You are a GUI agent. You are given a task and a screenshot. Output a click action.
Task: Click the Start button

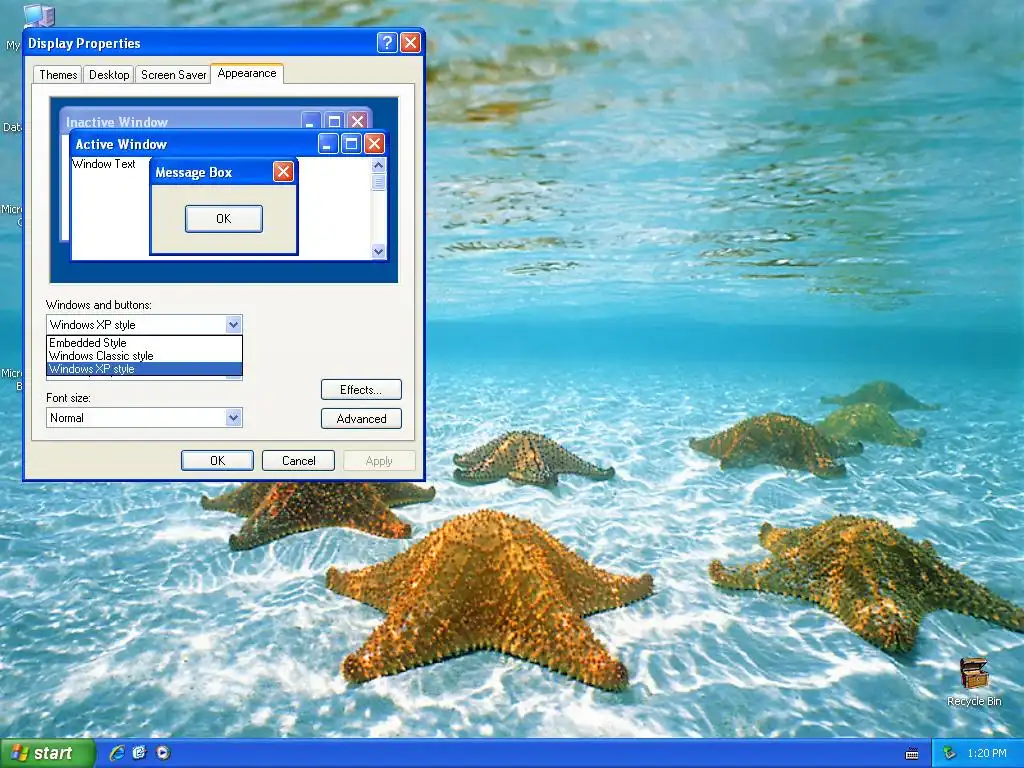coord(46,753)
